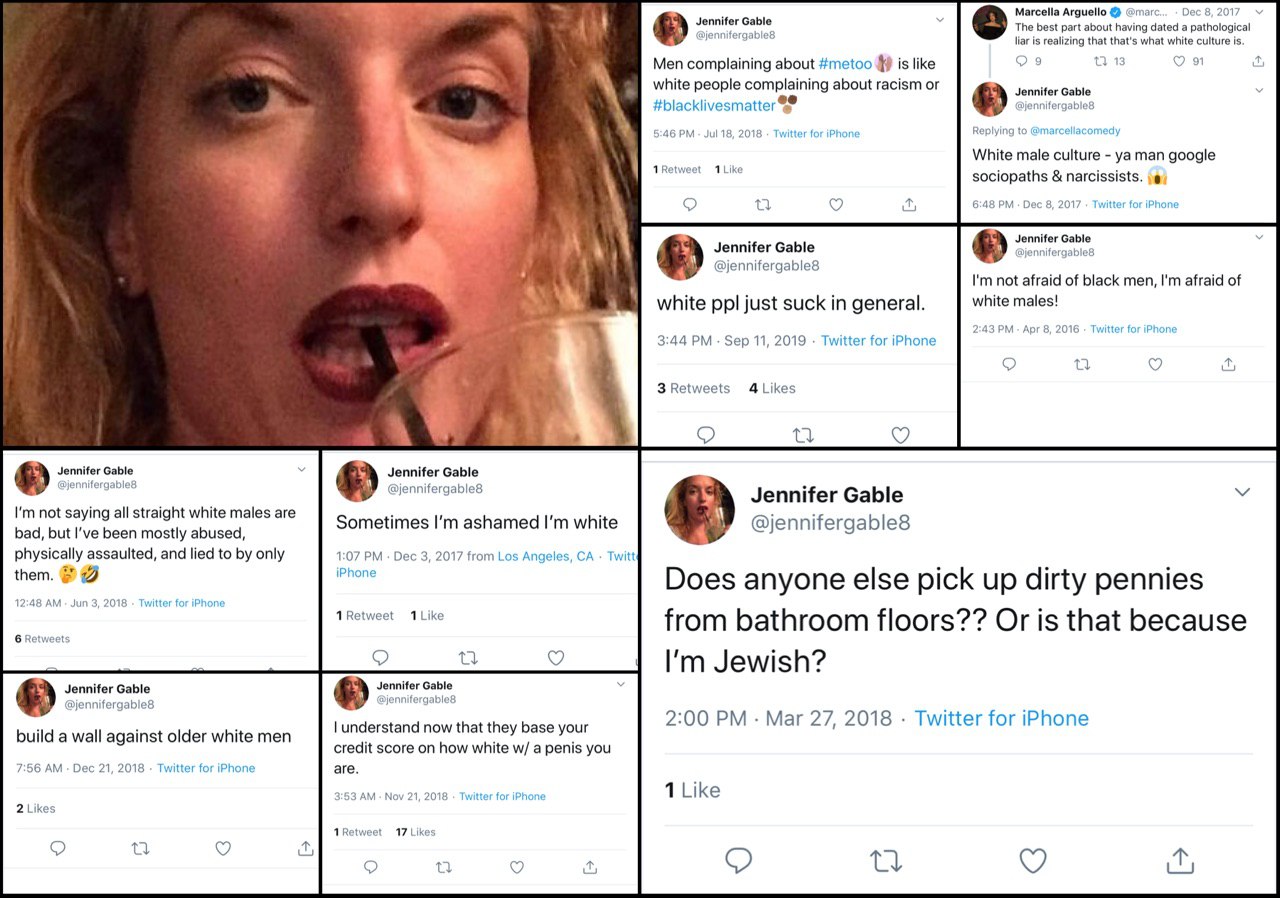Retweet the dirty pennies bathroom floors tweet
1280x898 pixels.
885,860
